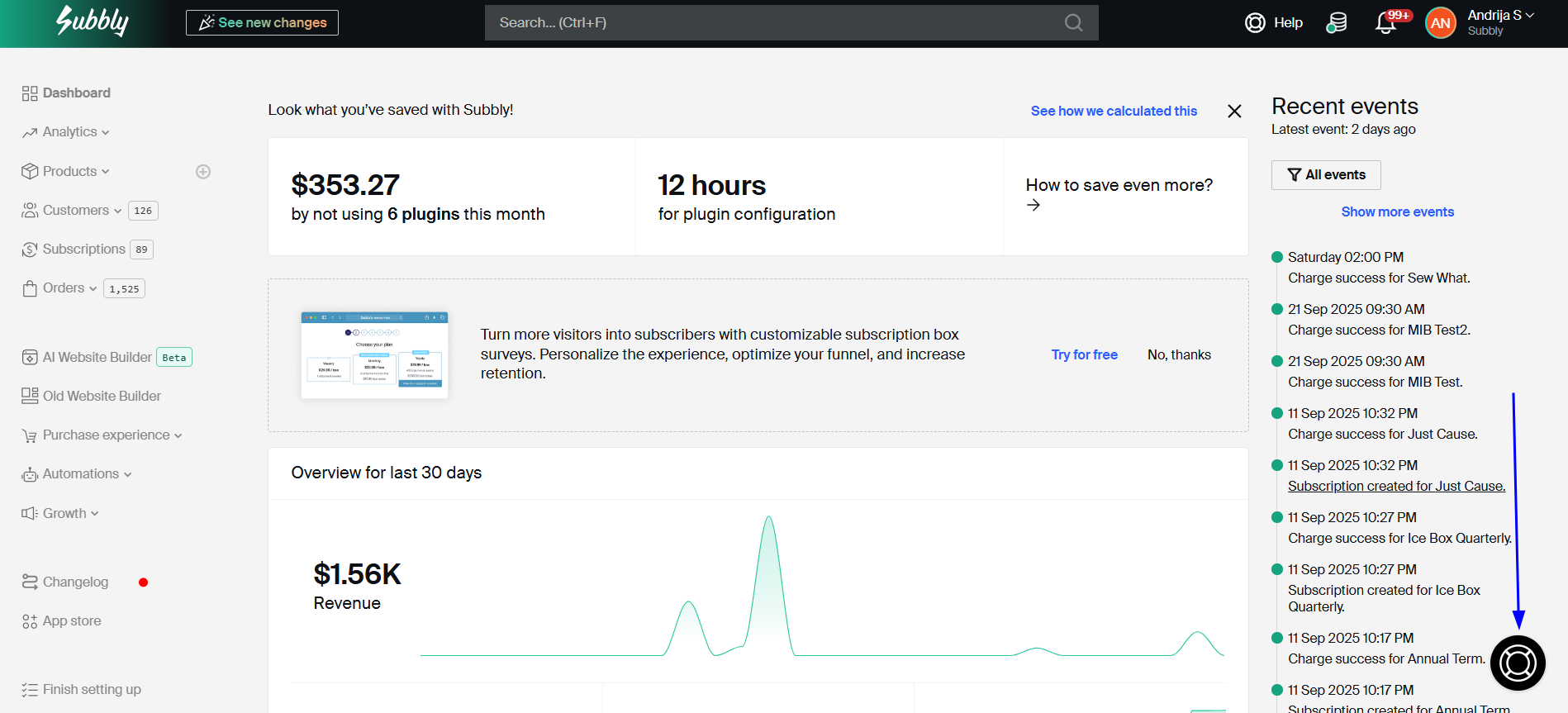Click Charge success for Annual Term event
This screenshot has width=1568, height=713.
point(1386,659)
